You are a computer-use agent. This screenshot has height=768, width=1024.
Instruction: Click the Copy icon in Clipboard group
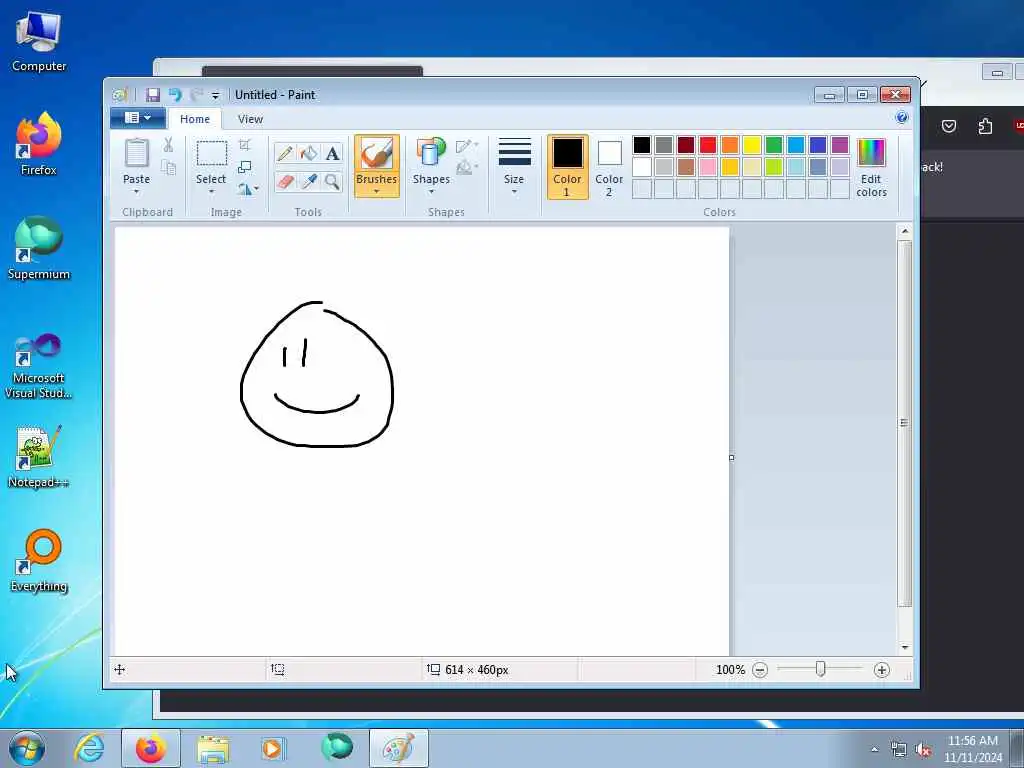168,168
